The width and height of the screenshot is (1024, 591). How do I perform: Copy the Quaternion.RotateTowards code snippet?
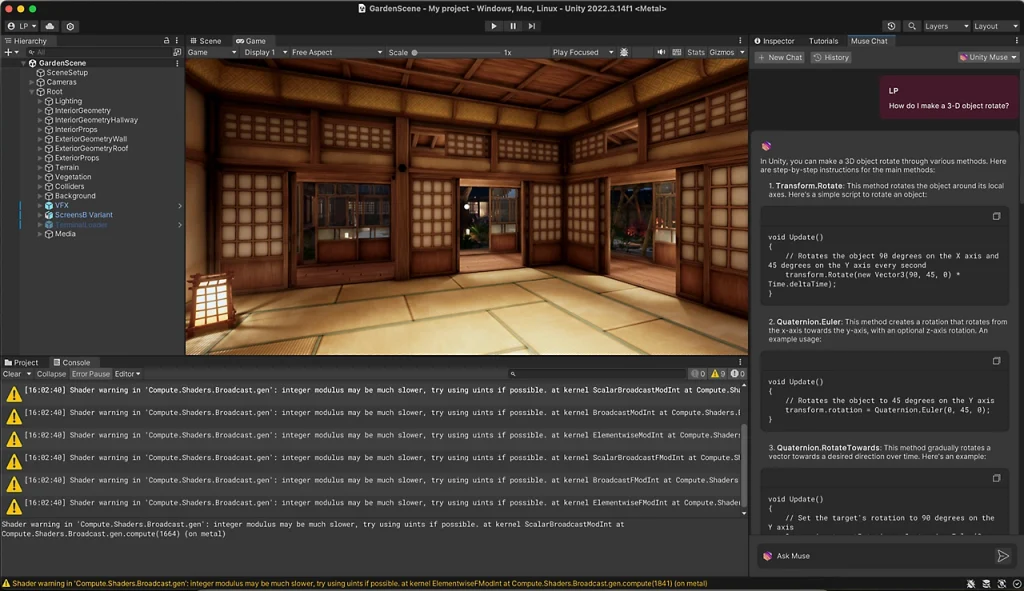997,478
